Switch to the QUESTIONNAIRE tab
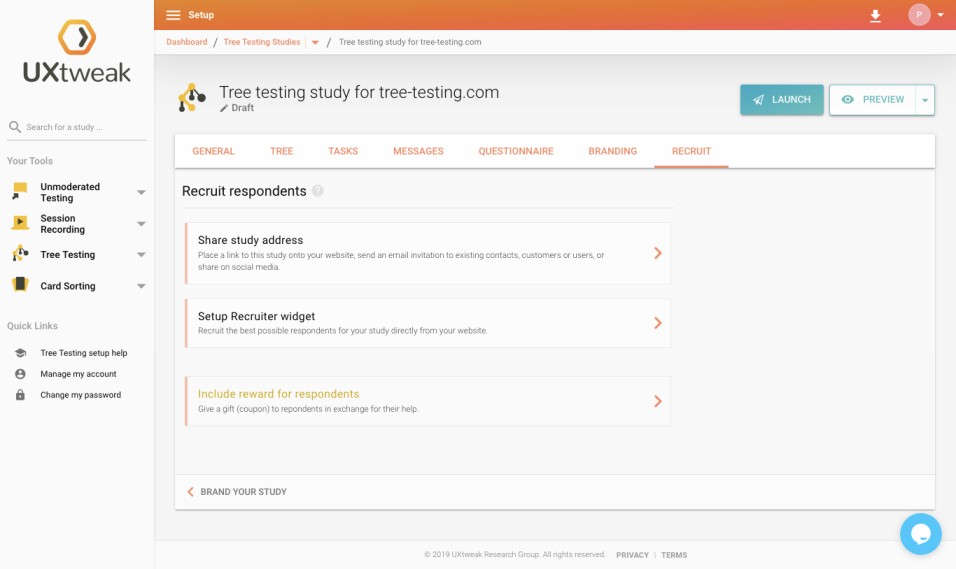The width and height of the screenshot is (956, 569). (516, 151)
